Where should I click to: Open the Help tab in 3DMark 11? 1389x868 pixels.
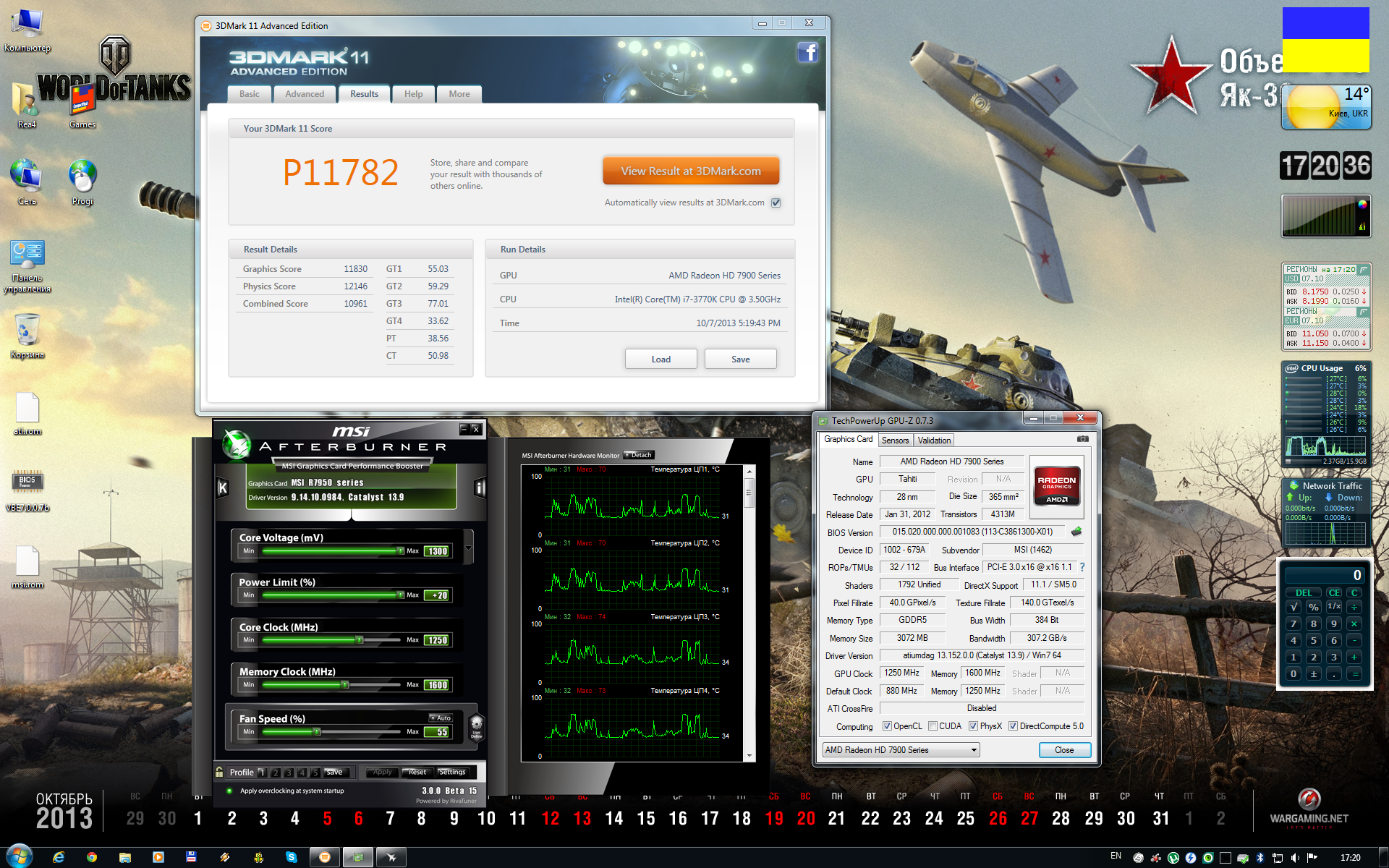pyautogui.click(x=413, y=94)
